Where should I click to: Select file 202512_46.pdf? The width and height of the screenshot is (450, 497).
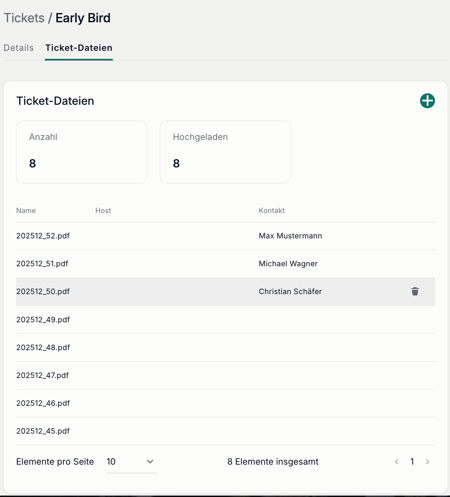click(x=225, y=403)
